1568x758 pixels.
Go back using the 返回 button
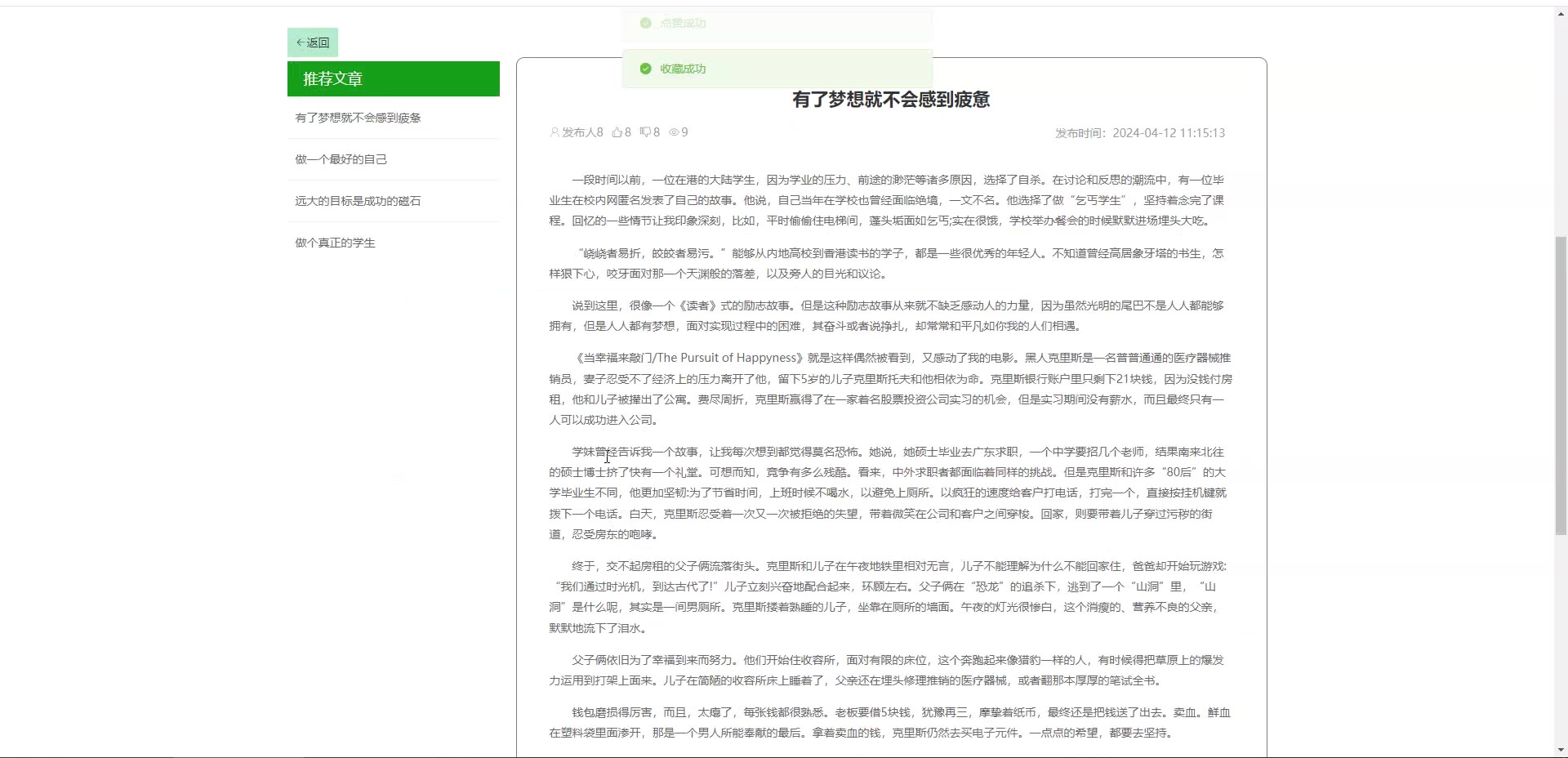[x=313, y=42]
